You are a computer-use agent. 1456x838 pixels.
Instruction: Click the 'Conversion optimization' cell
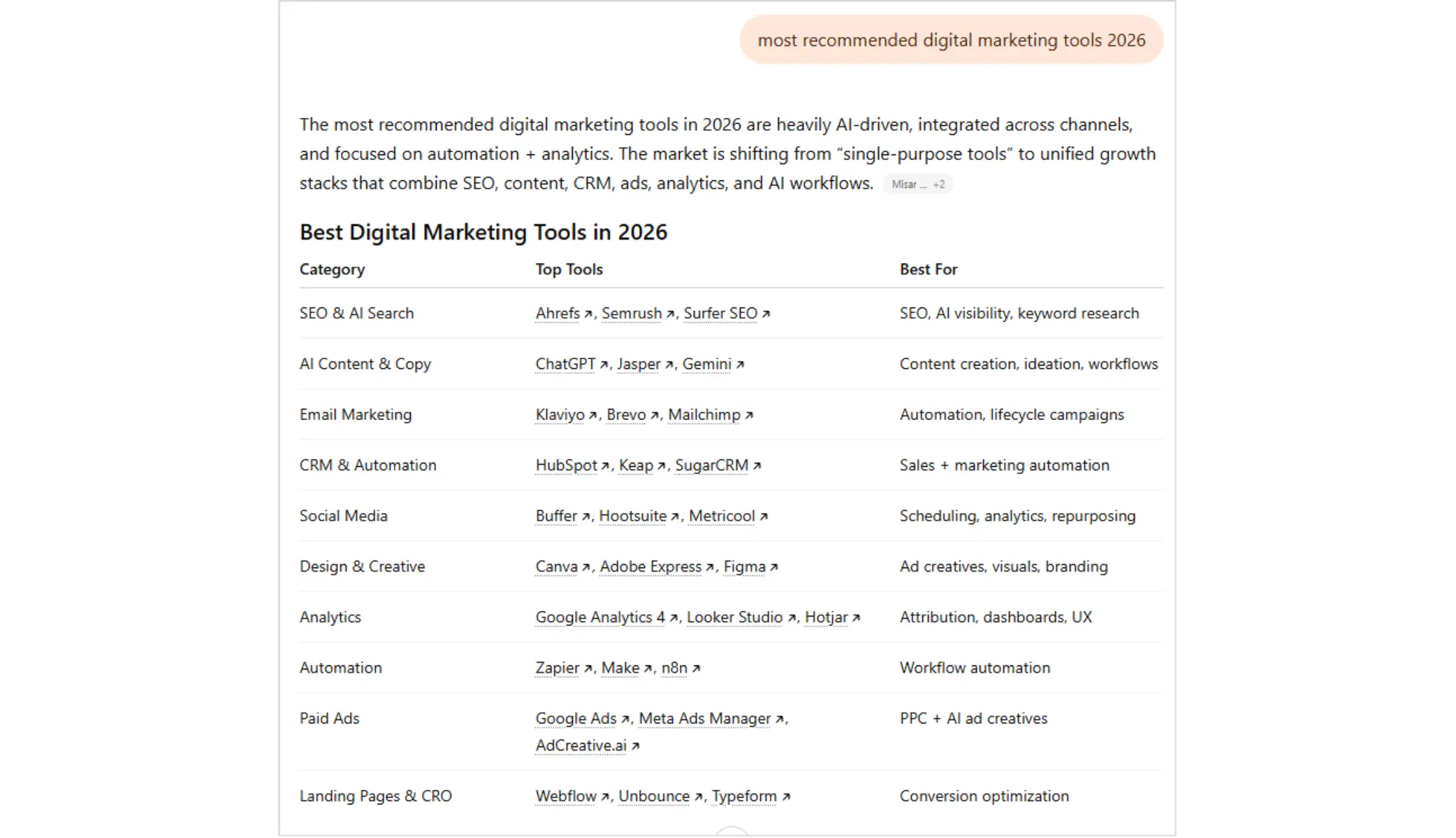pyautogui.click(x=984, y=796)
